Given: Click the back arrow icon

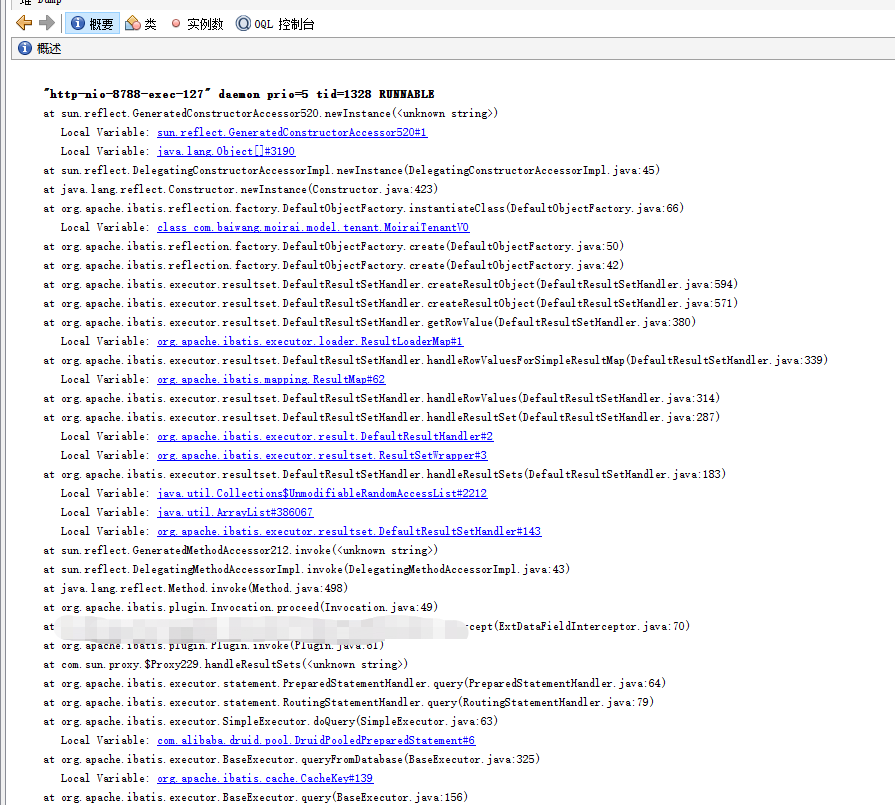Looking at the screenshot, I should pyautogui.click(x=24, y=23).
